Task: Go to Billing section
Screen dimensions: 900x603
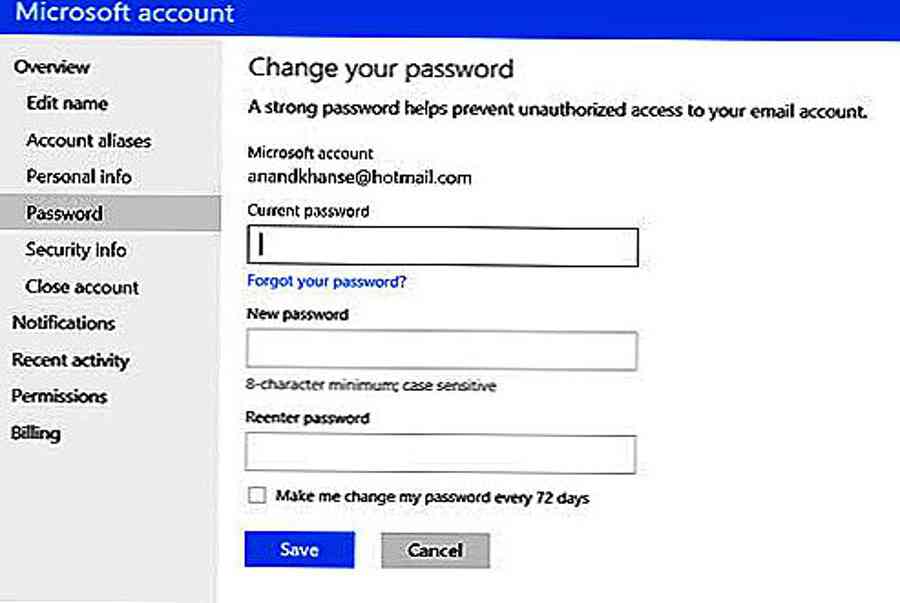Action: pyautogui.click(x=36, y=433)
